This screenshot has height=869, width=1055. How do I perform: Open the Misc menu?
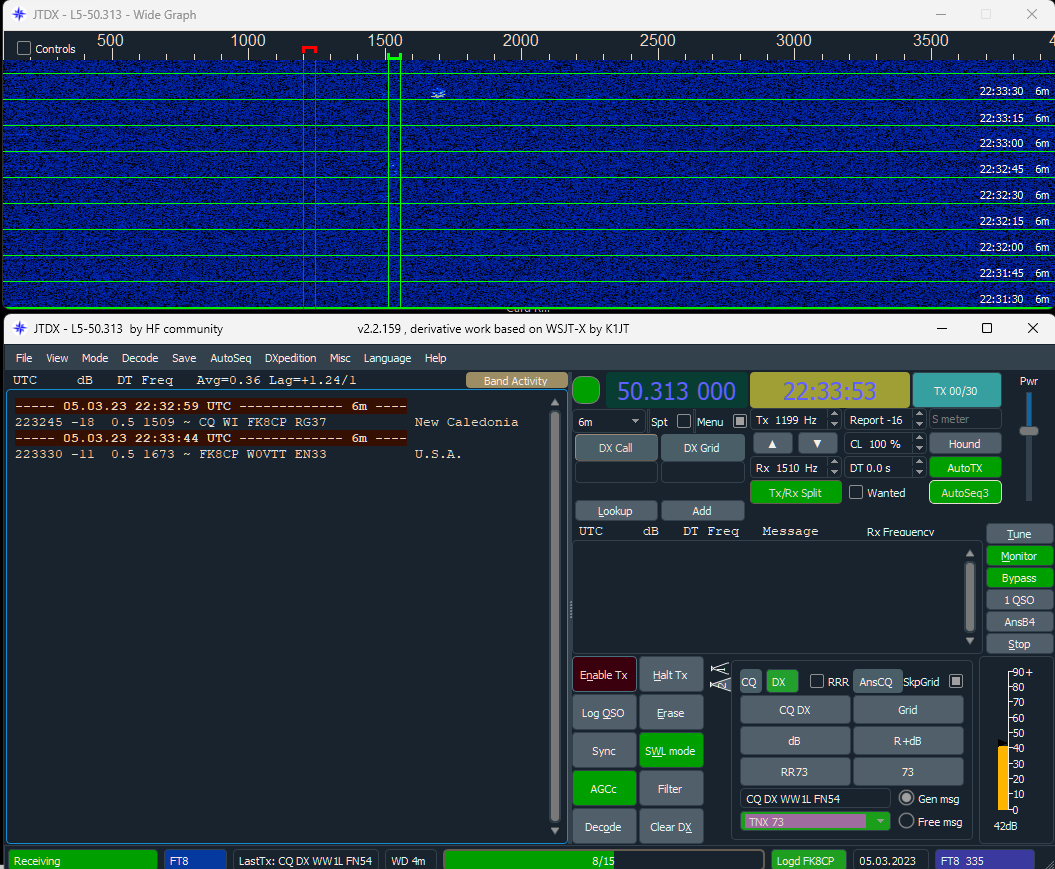click(x=340, y=358)
